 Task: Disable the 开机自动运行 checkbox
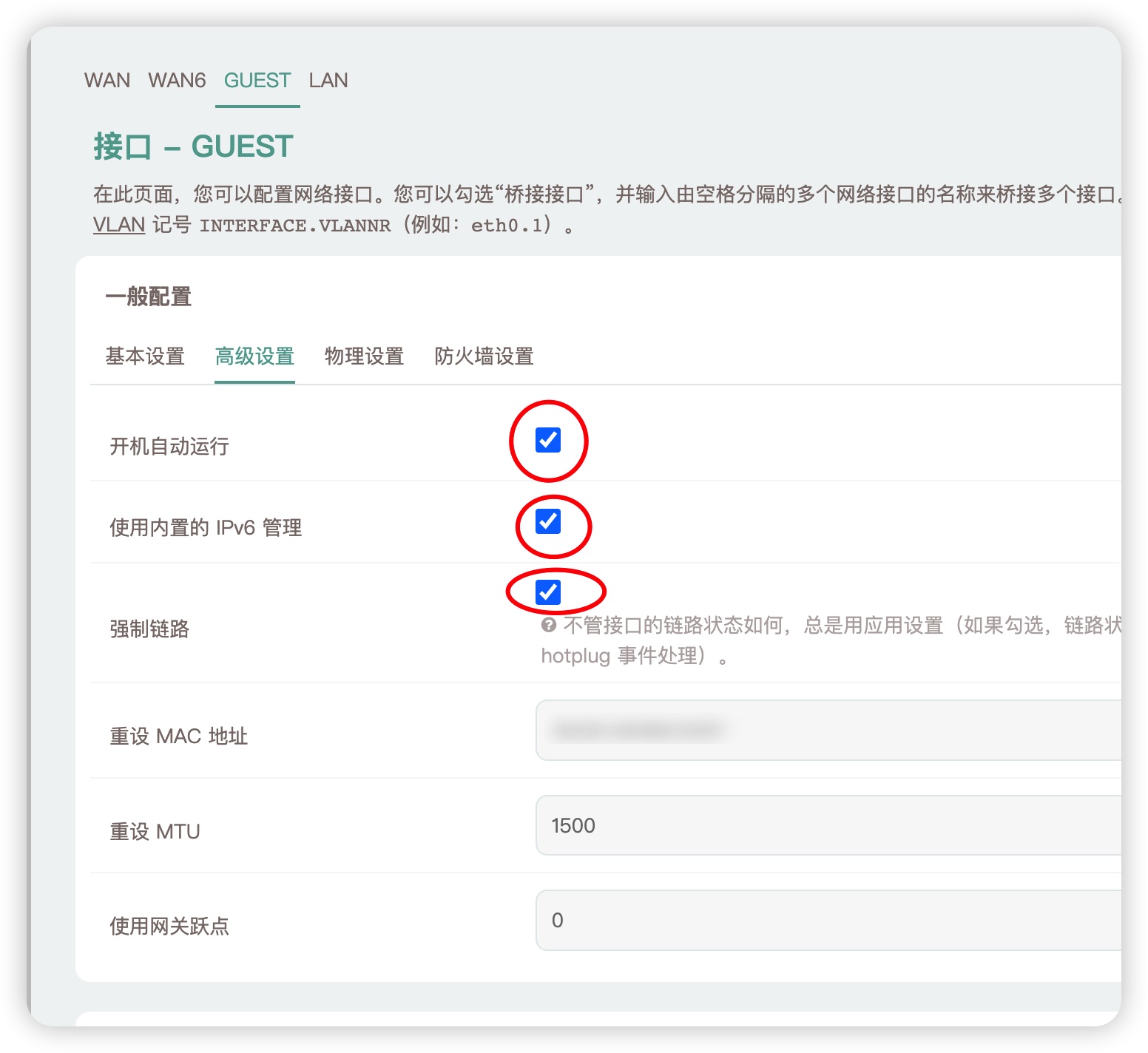pos(547,441)
